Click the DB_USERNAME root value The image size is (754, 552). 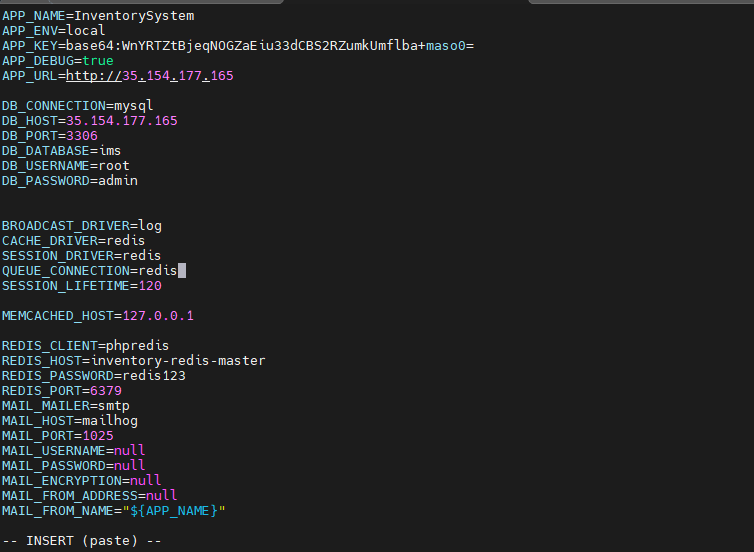tap(114, 166)
